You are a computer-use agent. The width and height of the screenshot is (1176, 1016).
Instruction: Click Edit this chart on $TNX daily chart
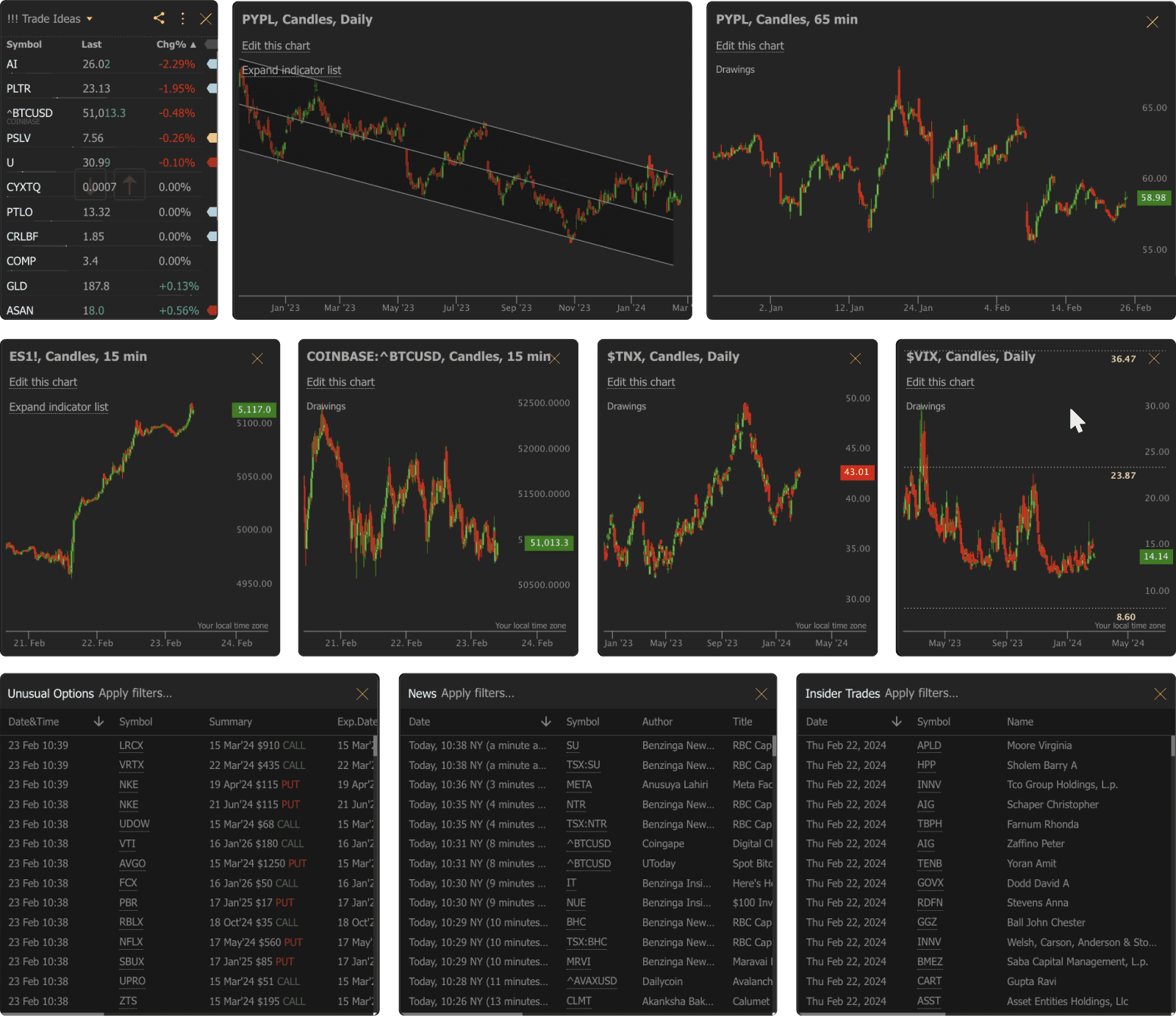tap(641, 382)
